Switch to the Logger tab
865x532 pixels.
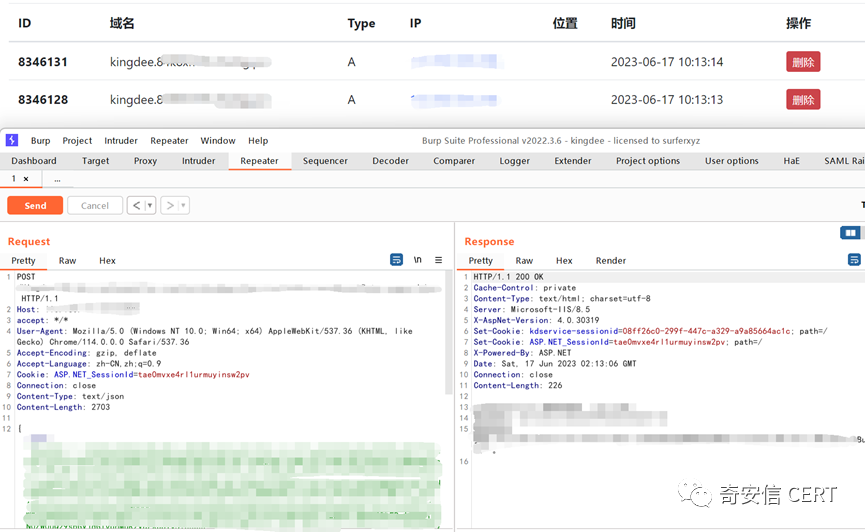[515, 161]
